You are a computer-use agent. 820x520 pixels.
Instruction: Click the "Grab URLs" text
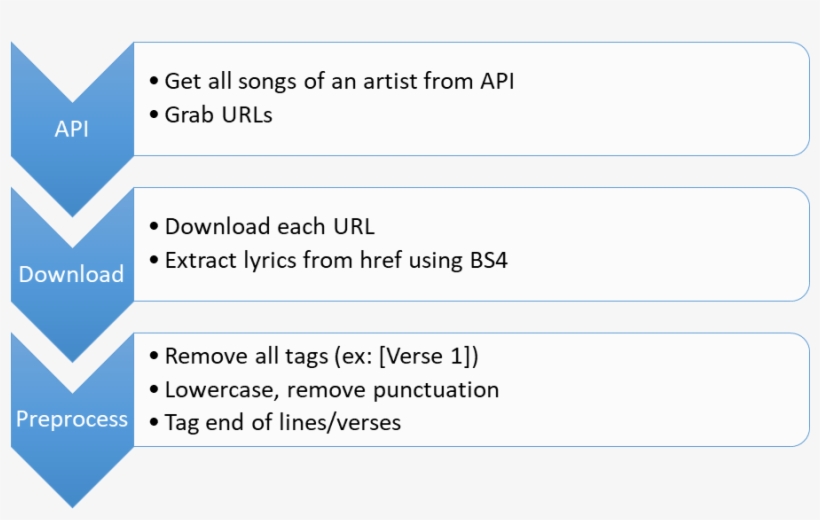click(x=218, y=115)
